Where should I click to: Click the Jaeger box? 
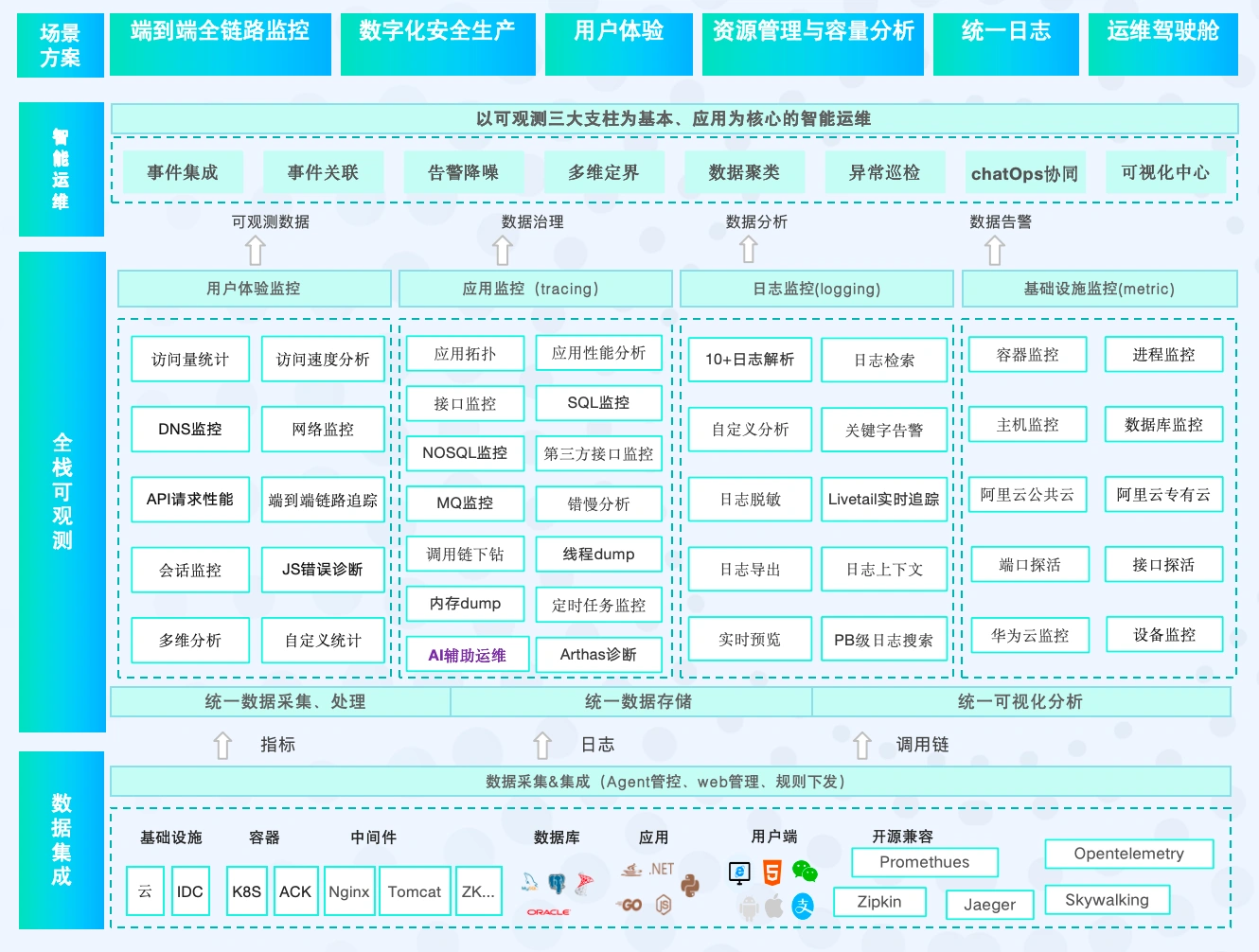[990, 905]
